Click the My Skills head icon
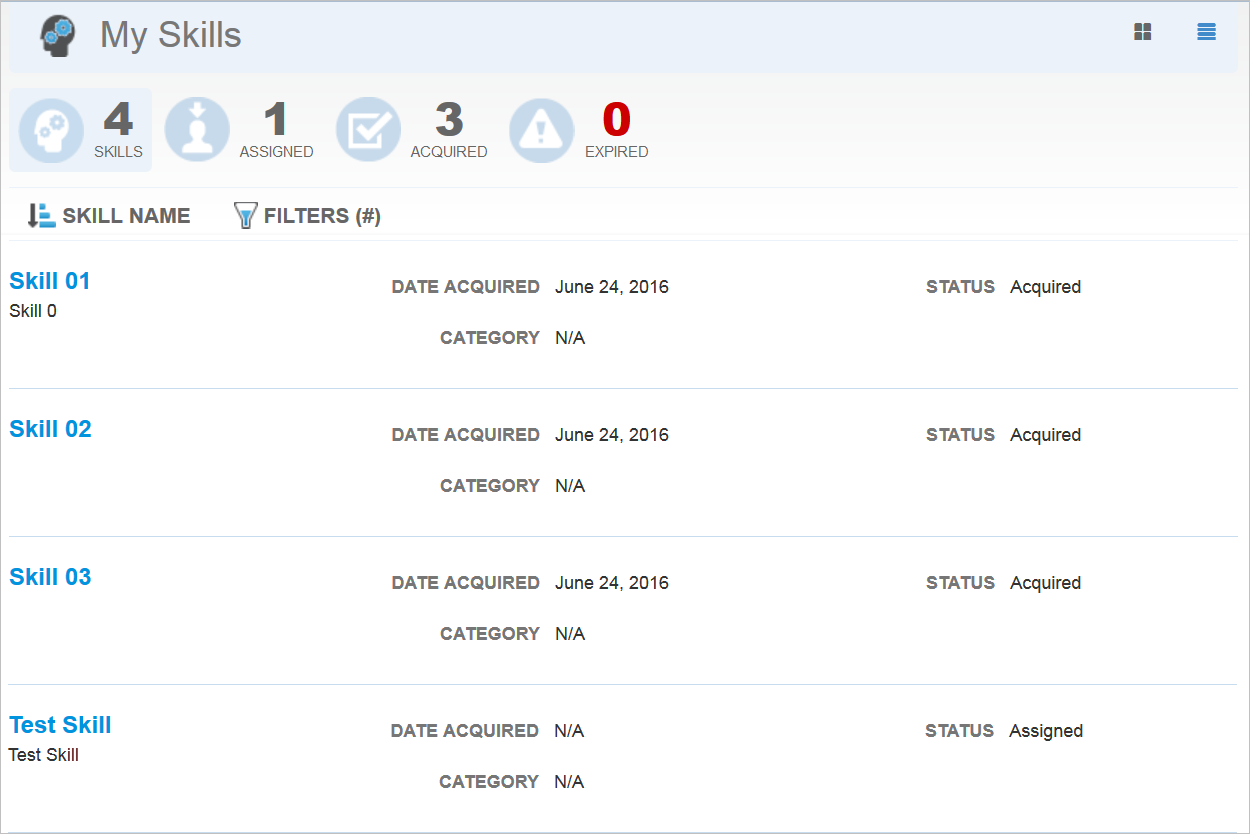Screen dimensions: 1250x834 click(x=59, y=36)
